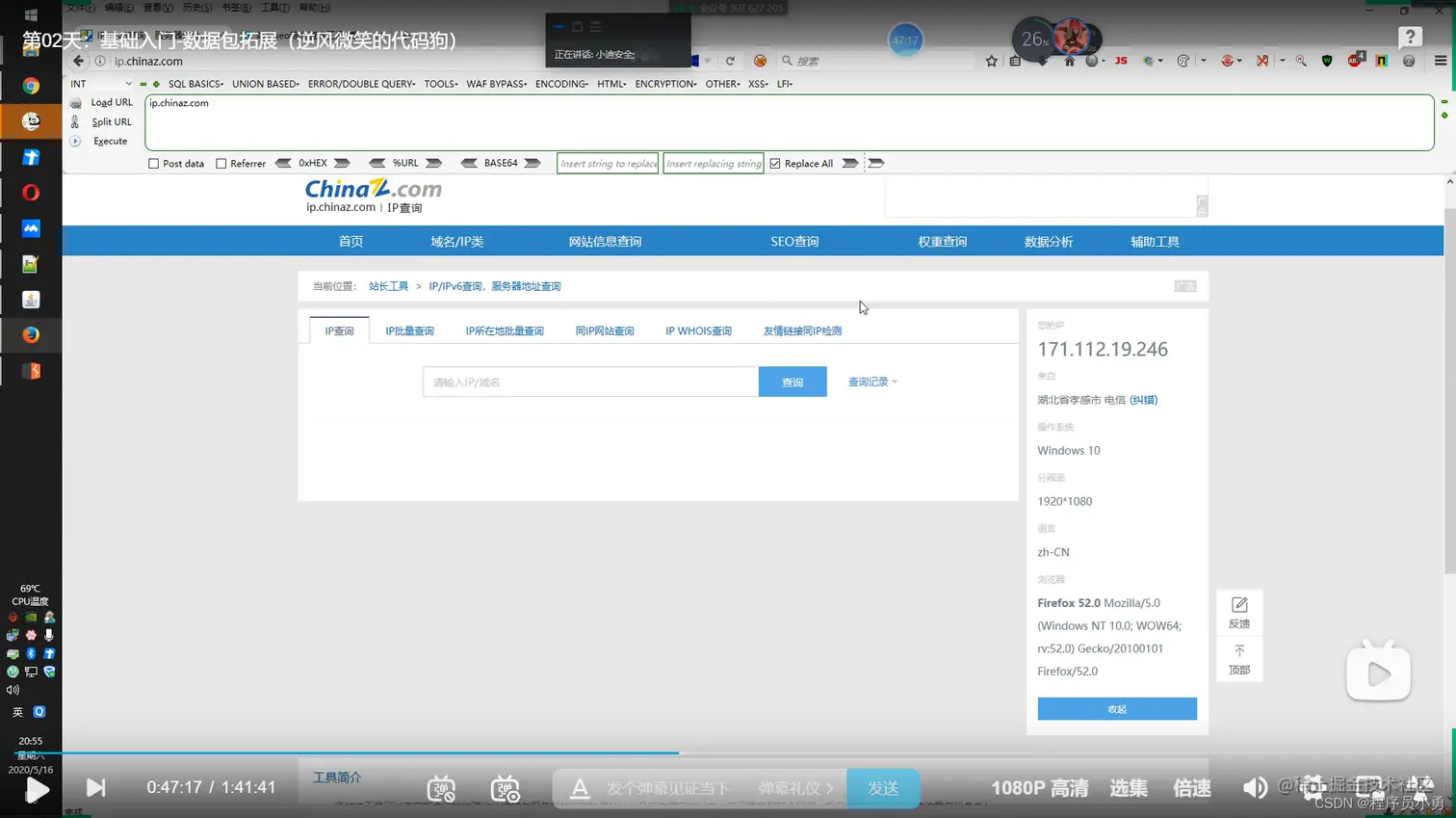
Task: Click the blue 收起 collapse button
Action: [1117, 709]
